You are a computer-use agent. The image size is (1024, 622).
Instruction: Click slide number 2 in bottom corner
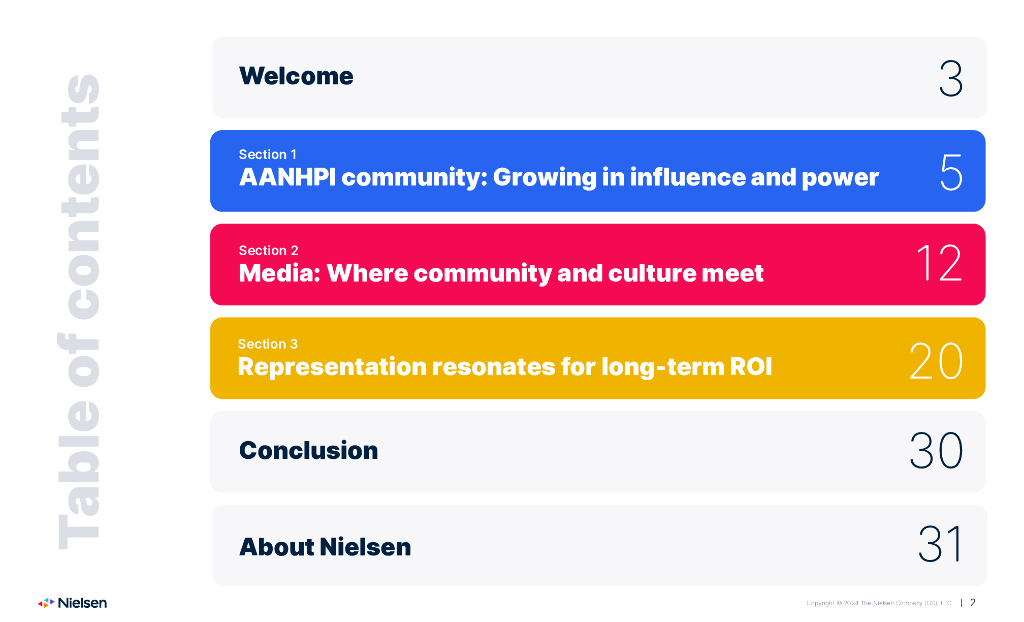pyautogui.click(x=973, y=602)
